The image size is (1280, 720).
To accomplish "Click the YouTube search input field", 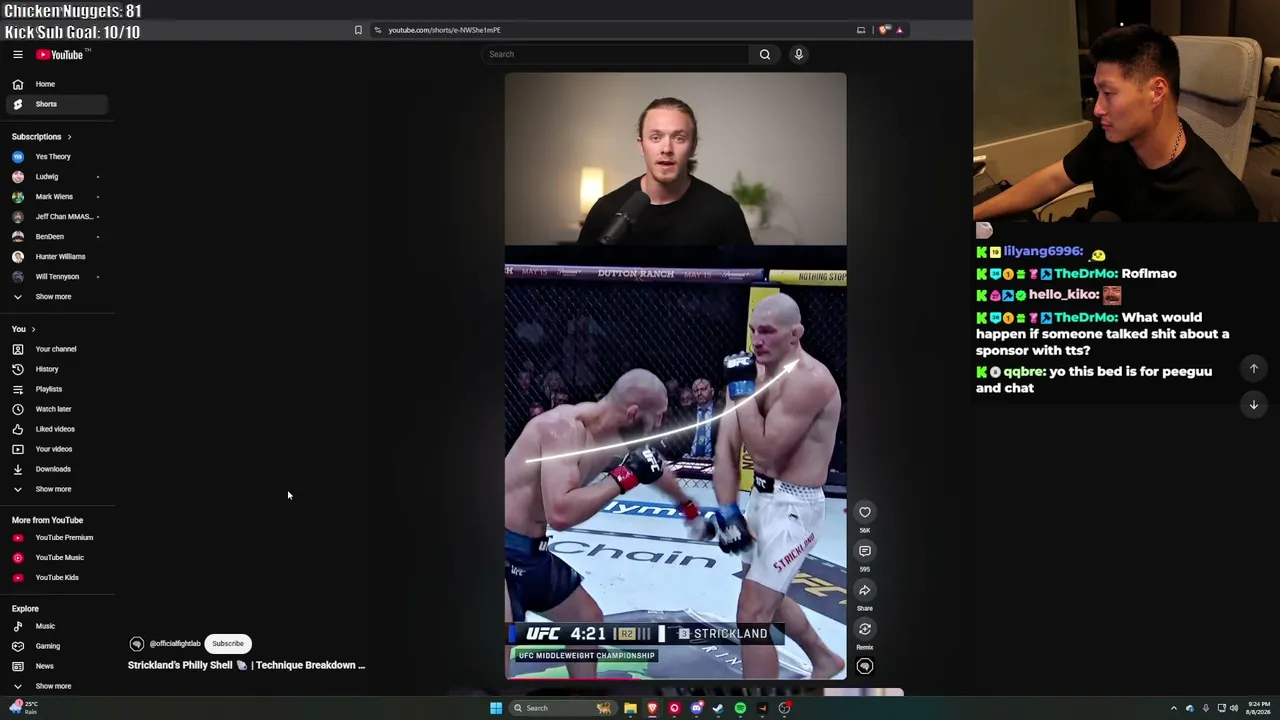I will 615,54.
